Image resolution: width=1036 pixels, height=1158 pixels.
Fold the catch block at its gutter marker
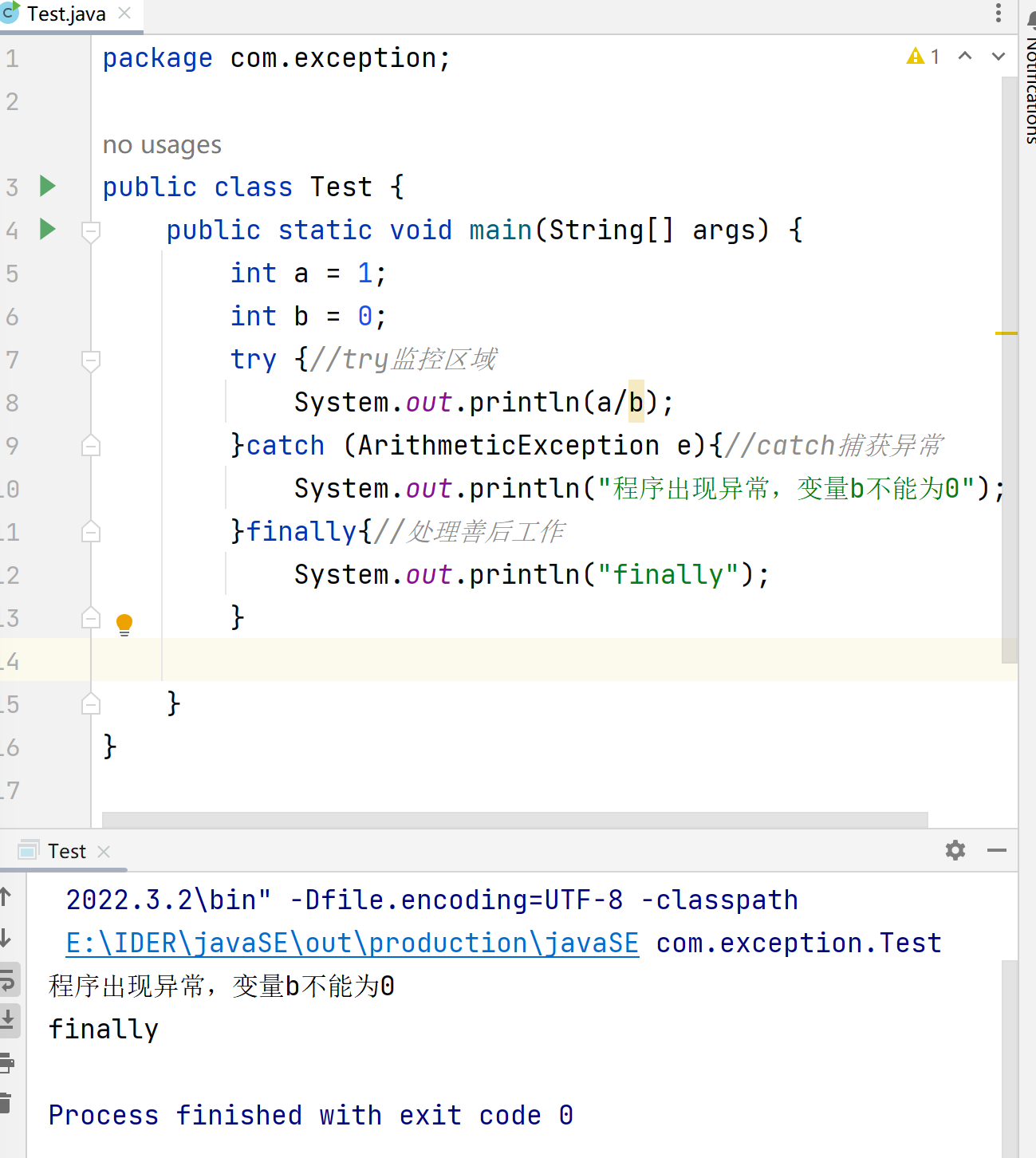click(91, 446)
